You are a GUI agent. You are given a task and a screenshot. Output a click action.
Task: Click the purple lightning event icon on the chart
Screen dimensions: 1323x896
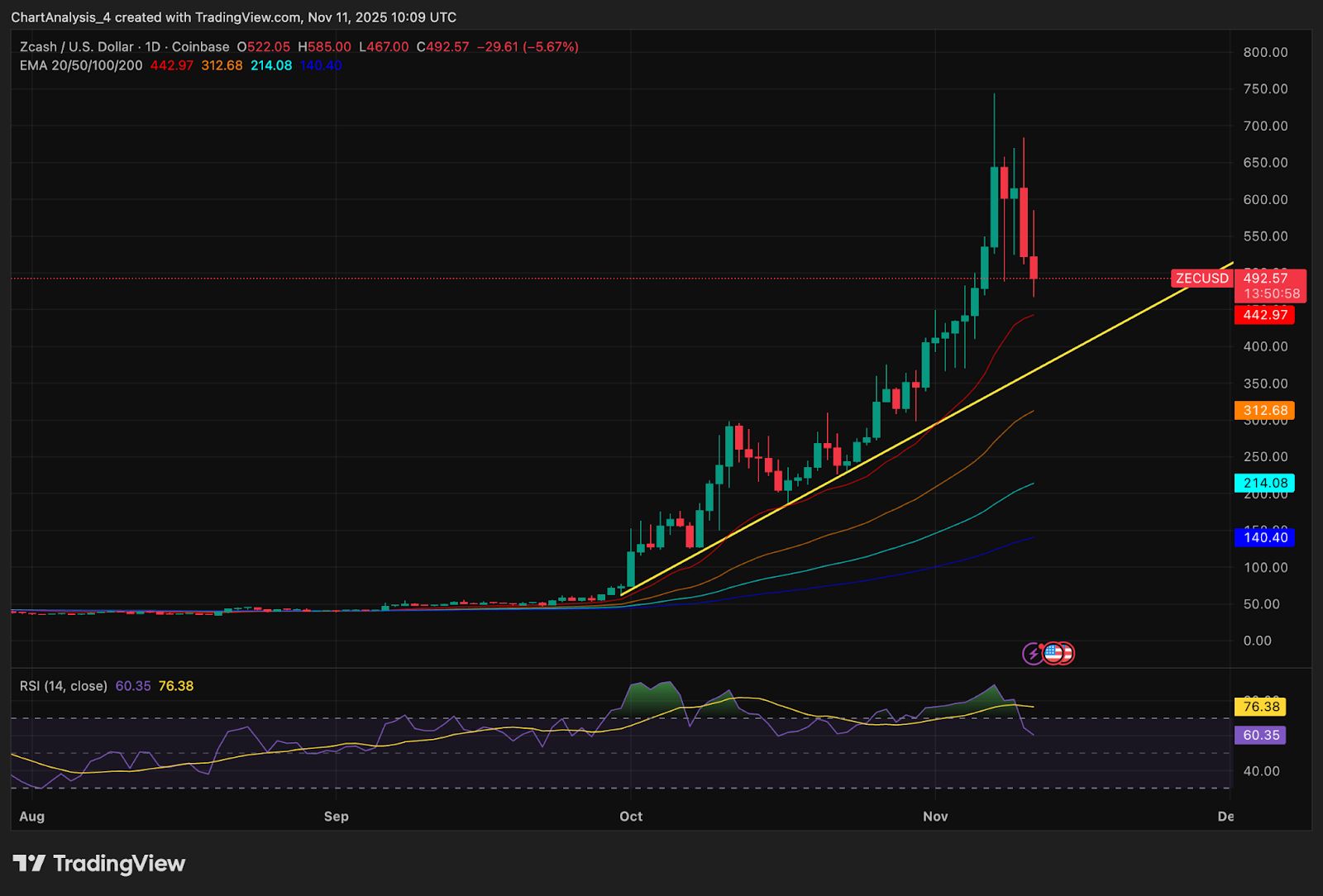(1032, 654)
